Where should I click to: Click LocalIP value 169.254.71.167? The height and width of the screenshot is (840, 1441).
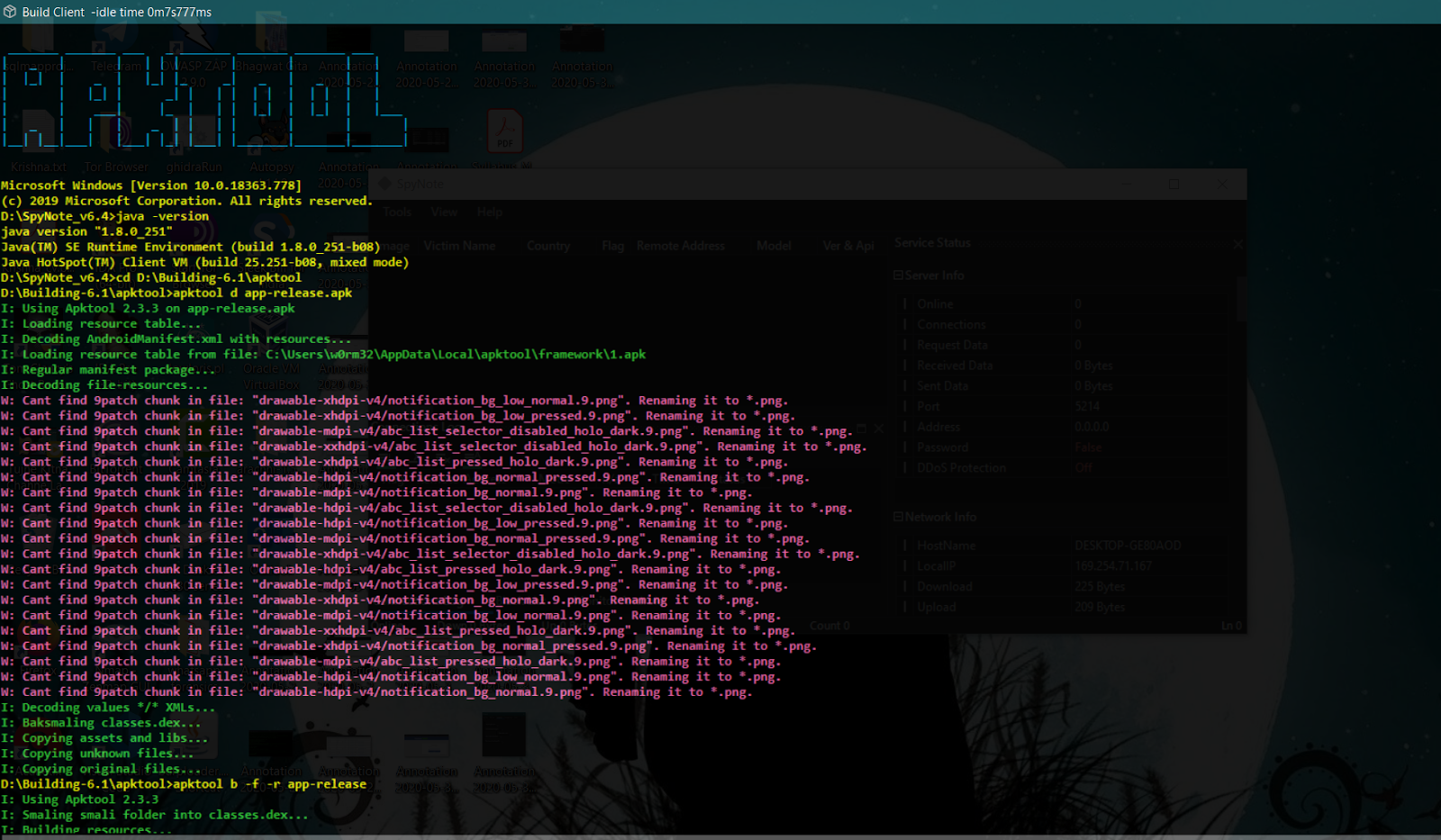[x=1113, y=565]
